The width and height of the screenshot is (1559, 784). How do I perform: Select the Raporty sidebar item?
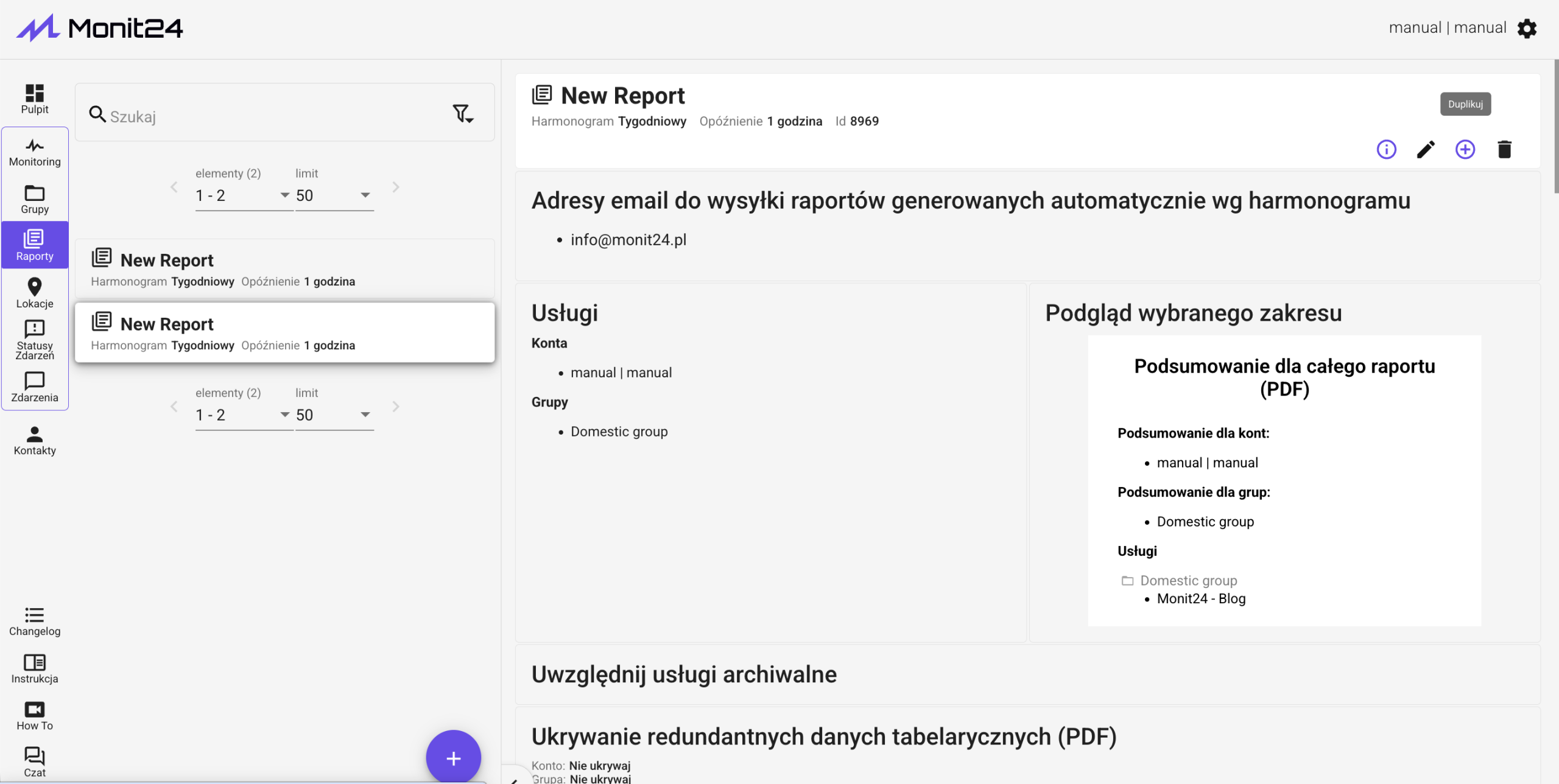(35, 245)
